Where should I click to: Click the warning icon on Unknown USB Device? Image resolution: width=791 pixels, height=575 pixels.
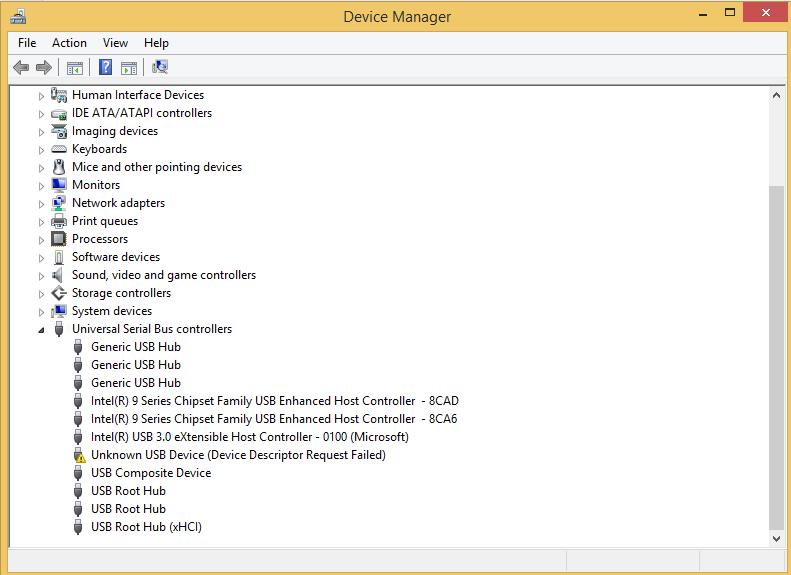pos(79,455)
